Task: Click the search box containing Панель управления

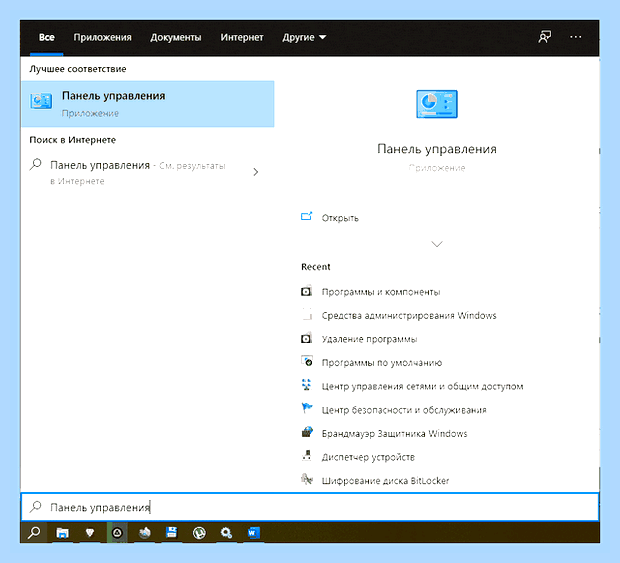Action: point(310,507)
